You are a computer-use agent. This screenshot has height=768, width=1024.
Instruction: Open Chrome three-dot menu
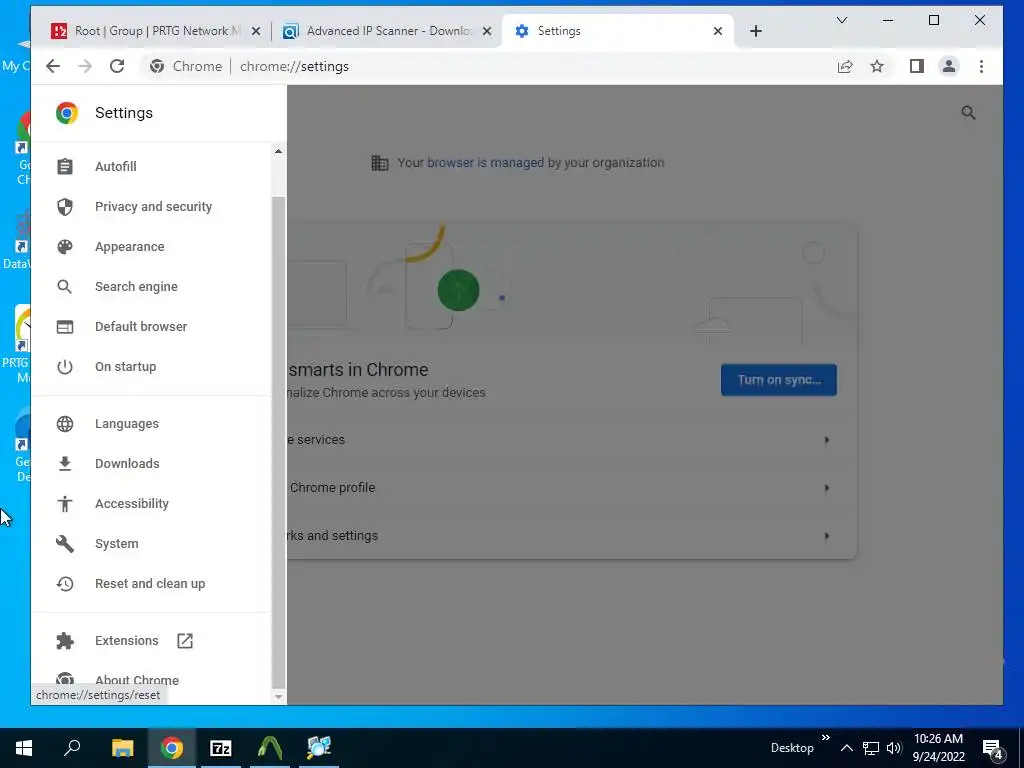tap(981, 67)
